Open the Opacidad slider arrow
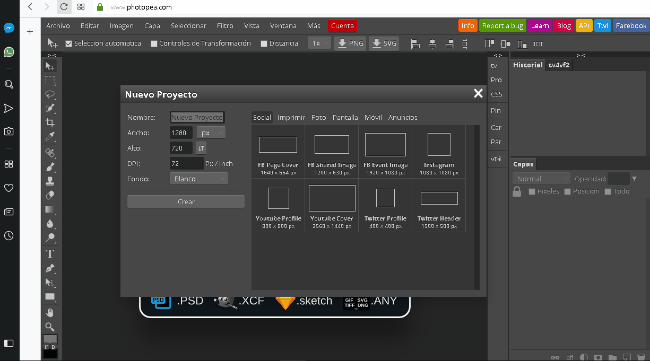This screenshot has width=650, height=361. tap(634, 179)
